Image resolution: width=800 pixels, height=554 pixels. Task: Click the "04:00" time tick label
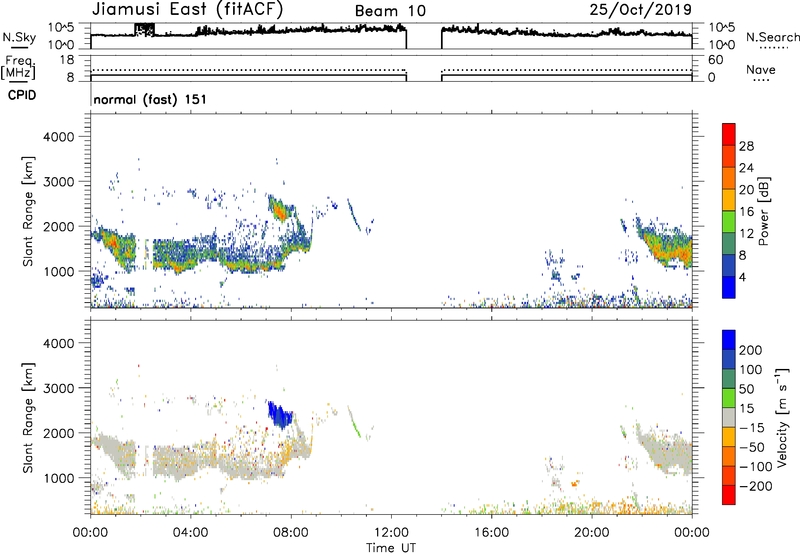coord(190,533)
